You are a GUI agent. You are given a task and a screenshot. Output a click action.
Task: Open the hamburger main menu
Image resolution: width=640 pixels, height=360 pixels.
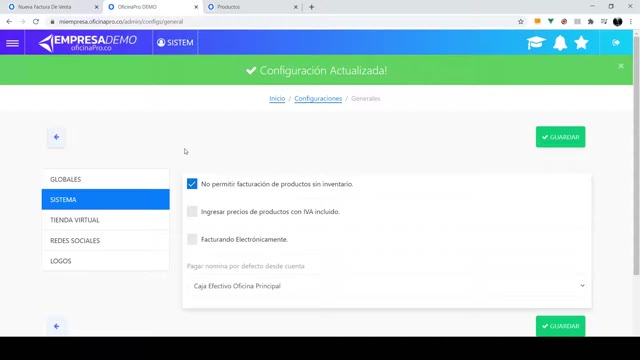pos(12,43)
